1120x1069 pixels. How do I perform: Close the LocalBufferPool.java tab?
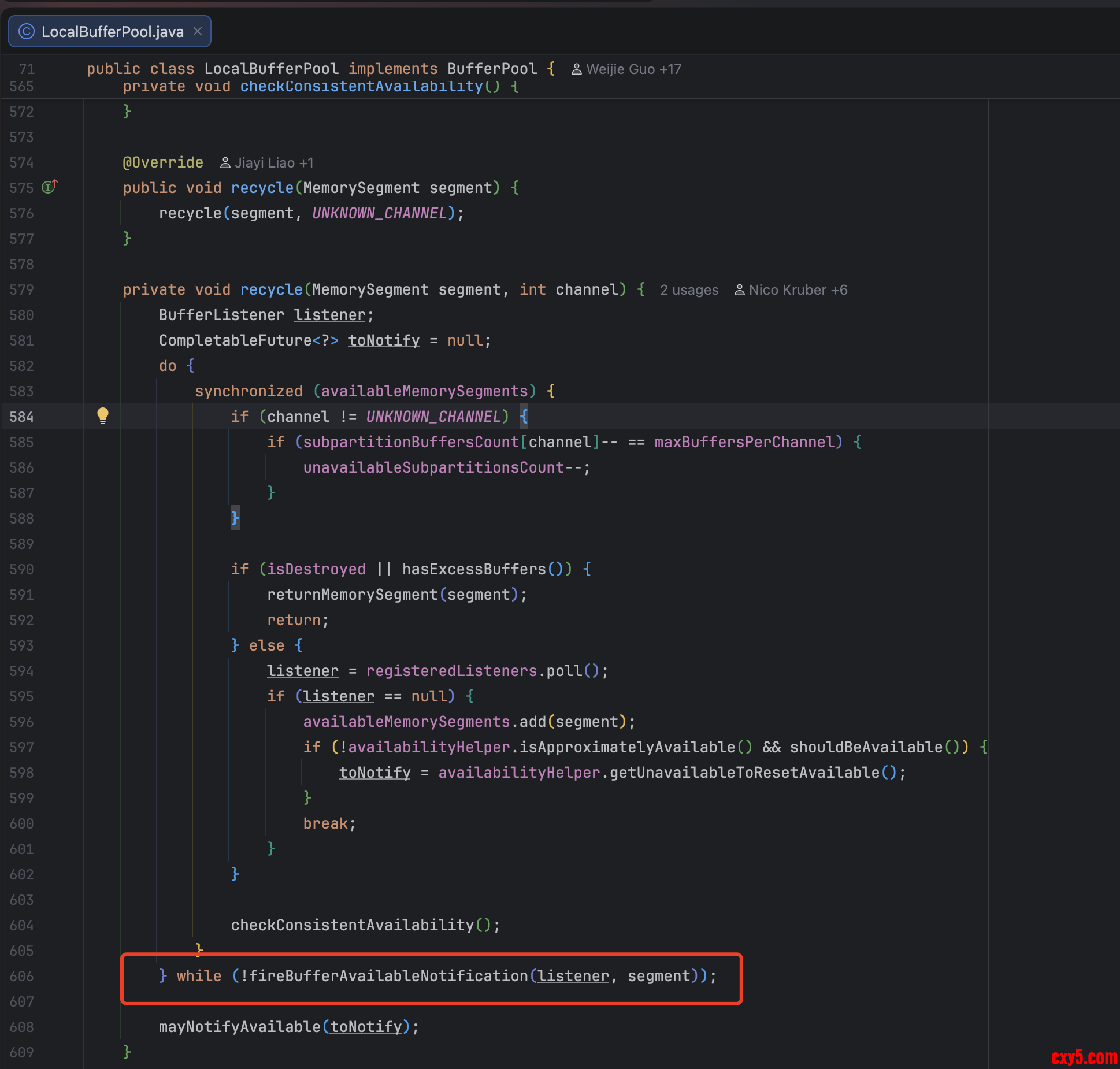(198, 31)
